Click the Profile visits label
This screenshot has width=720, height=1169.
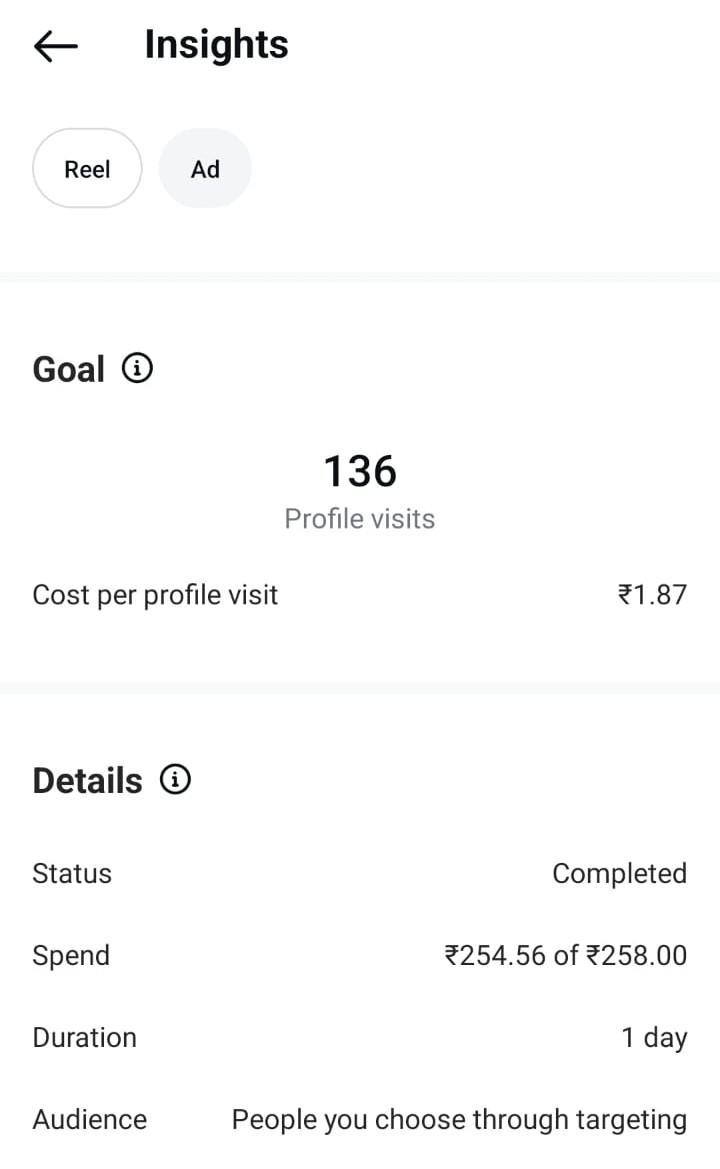click(360, 519)
